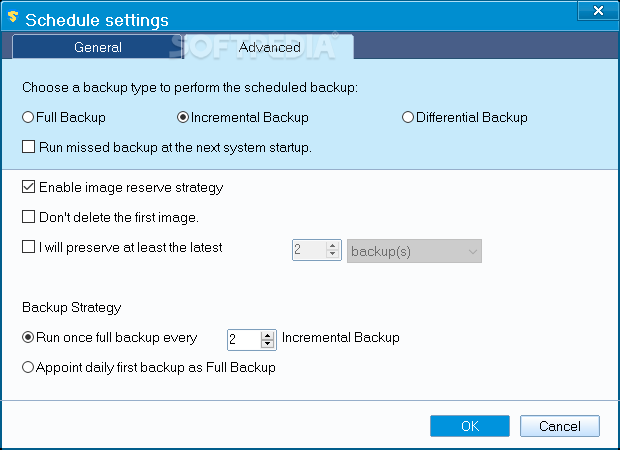620x450 pixels.
Task: Open the backup(s) unit dropdown
Action: pyautogui.click(x=414, y=250)
